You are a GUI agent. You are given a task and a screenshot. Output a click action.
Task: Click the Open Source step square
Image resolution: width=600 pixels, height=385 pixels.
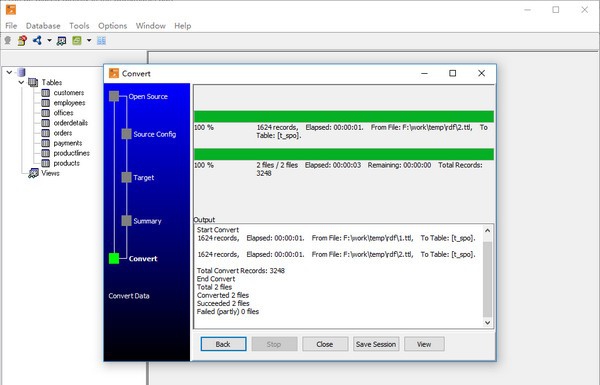[114, 96]
